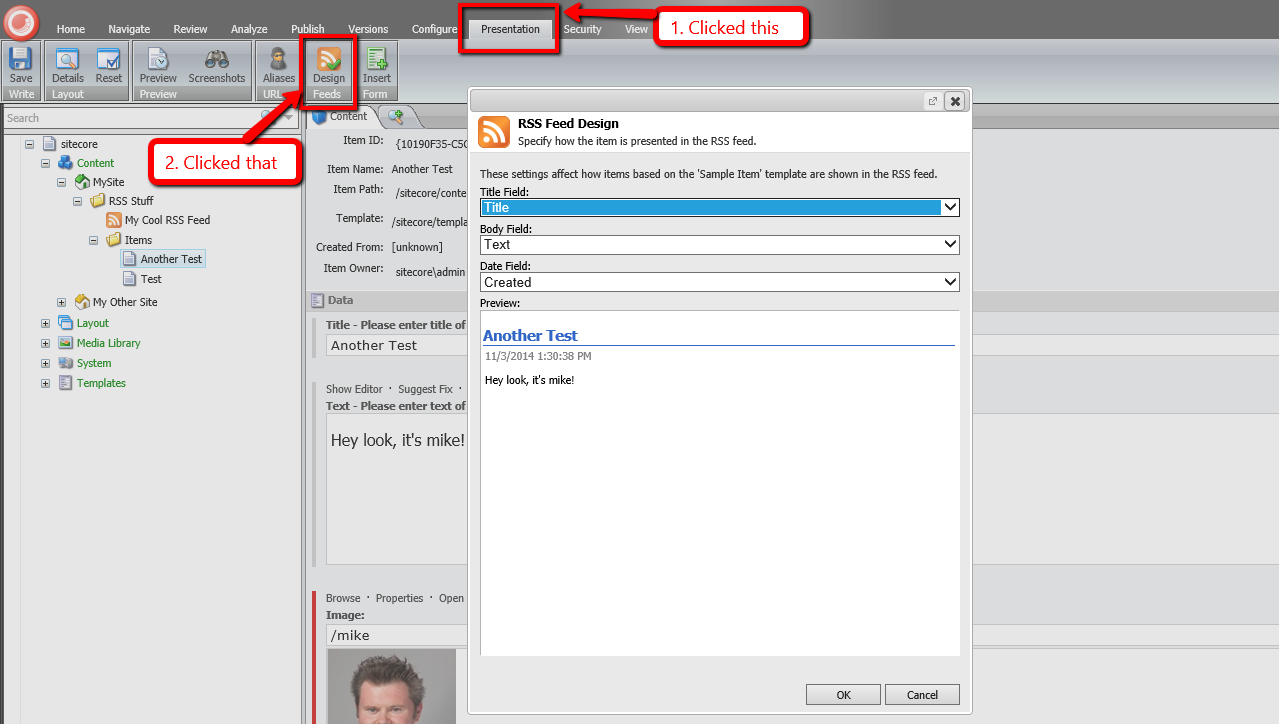Open the Title Field dropdown

point(950,207)
